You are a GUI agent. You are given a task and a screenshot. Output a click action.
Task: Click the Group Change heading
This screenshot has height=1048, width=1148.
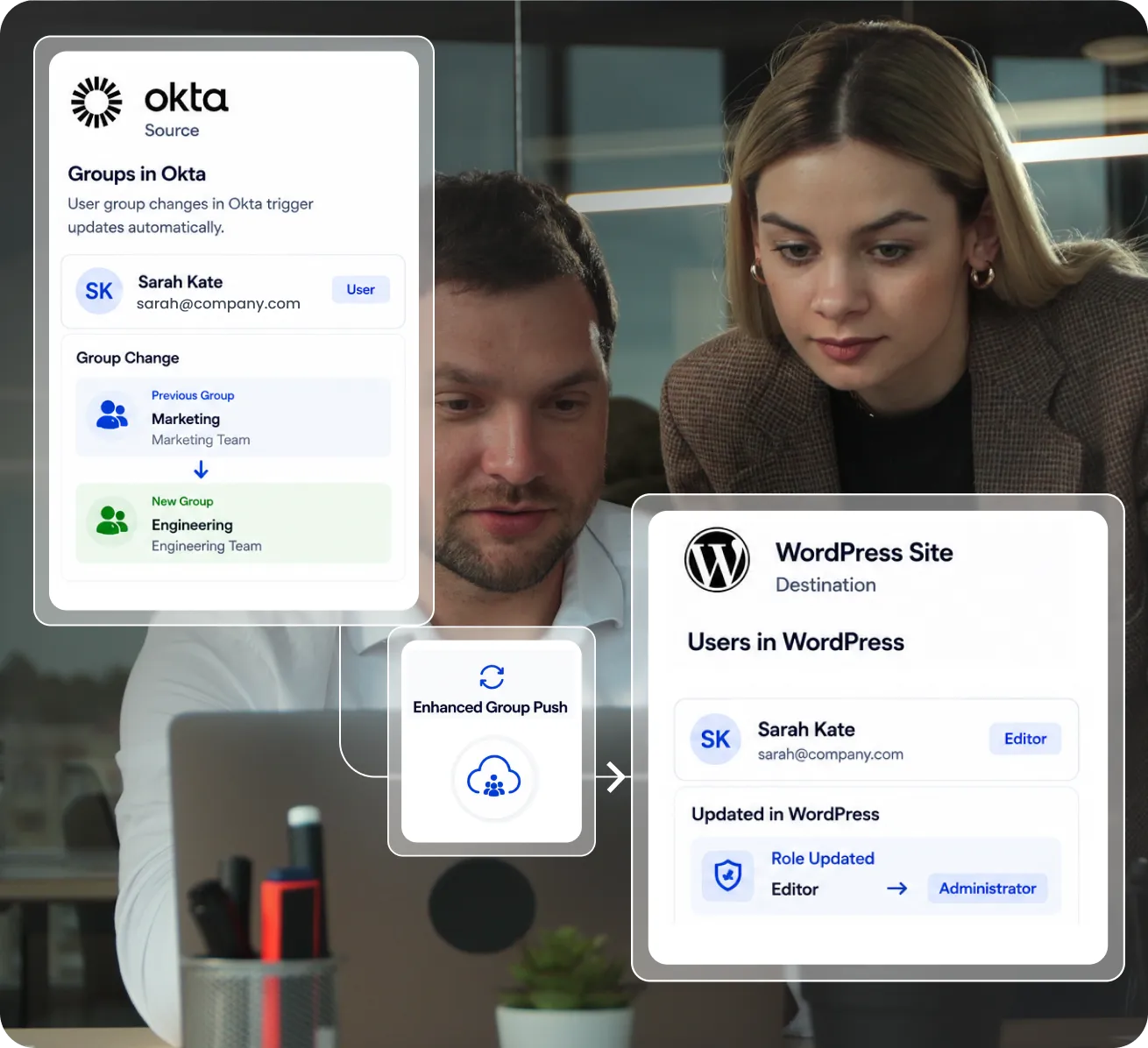coord(128,358)
